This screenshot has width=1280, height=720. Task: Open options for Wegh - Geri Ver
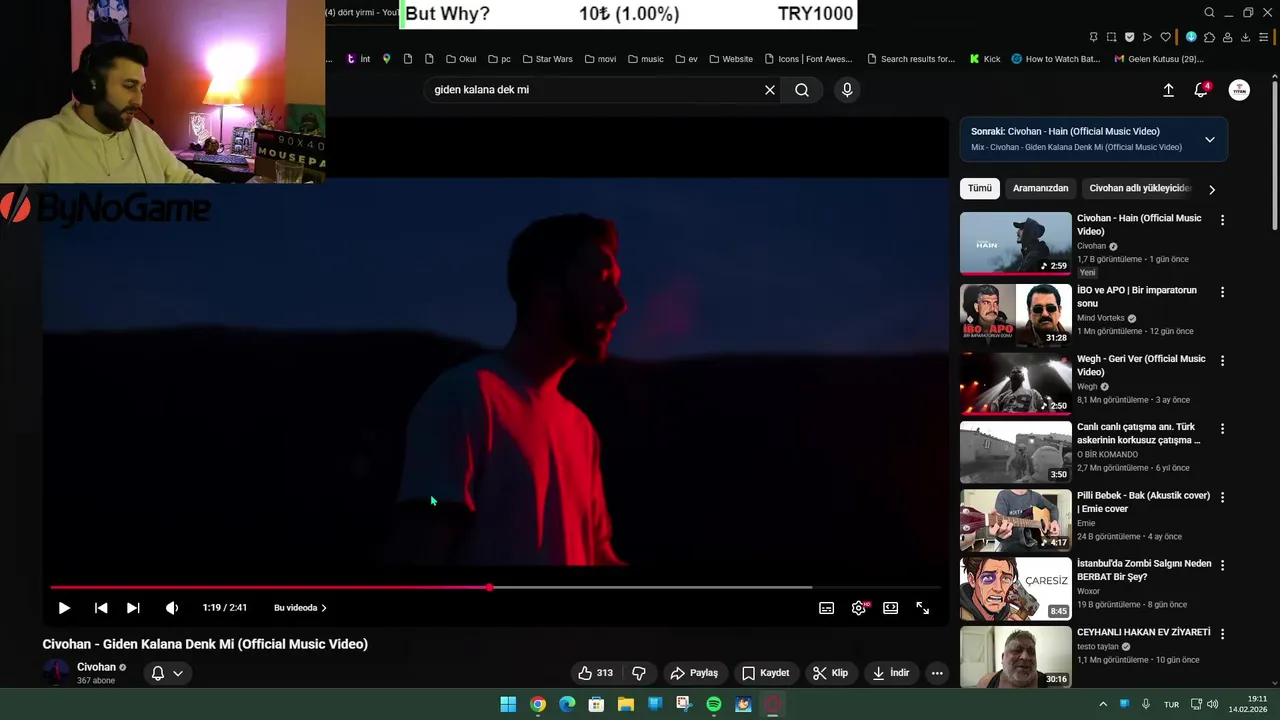[1222, 360]
